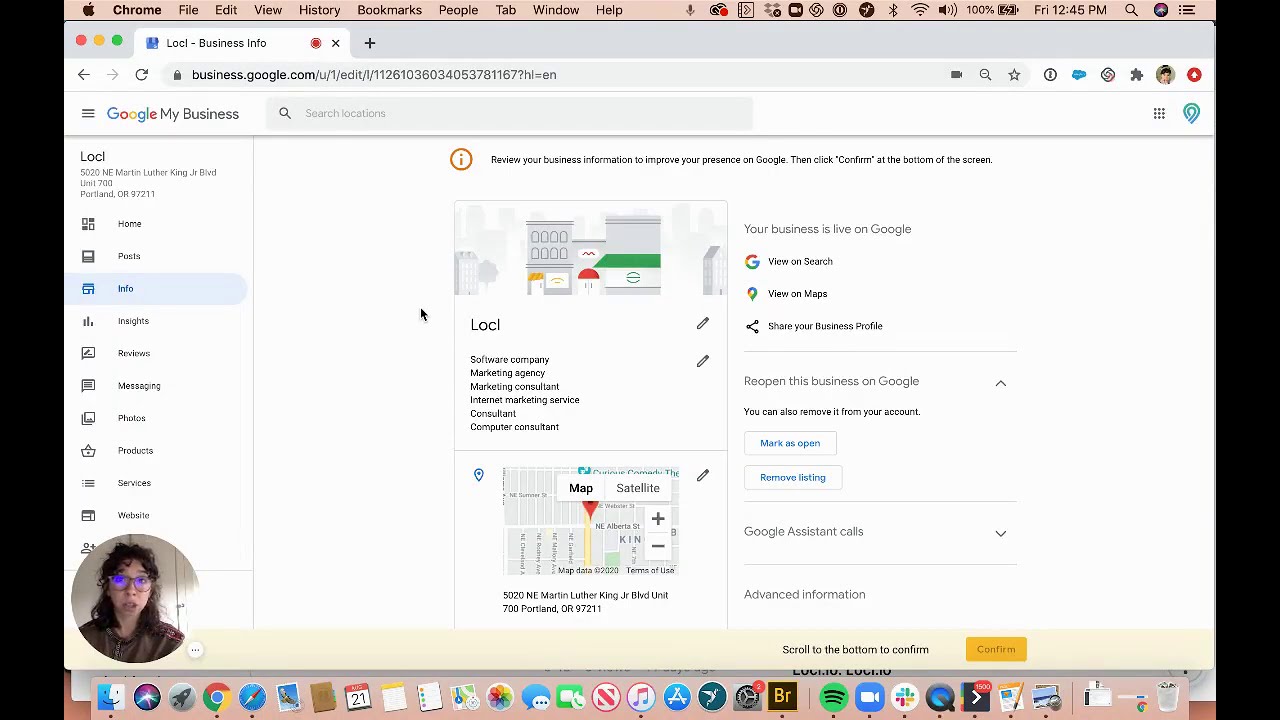Viewport: 1280px width, 720px height.
Task: Open the Photos sidebar item
Action: pos(132,418)
